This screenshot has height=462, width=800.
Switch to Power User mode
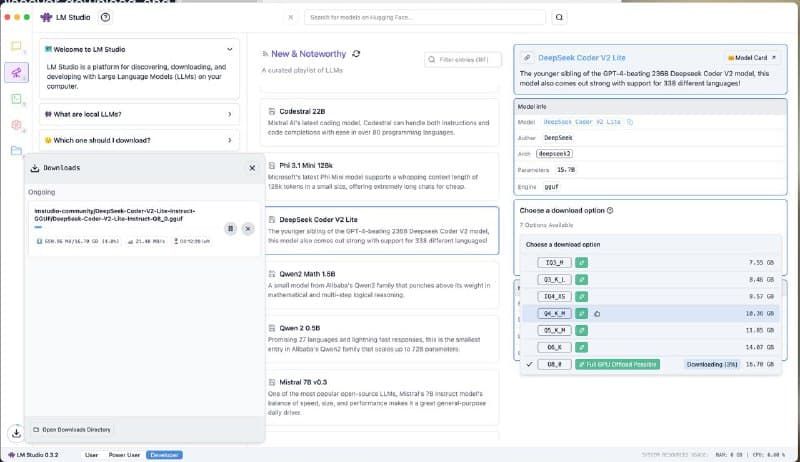click(x=124, y=455)
